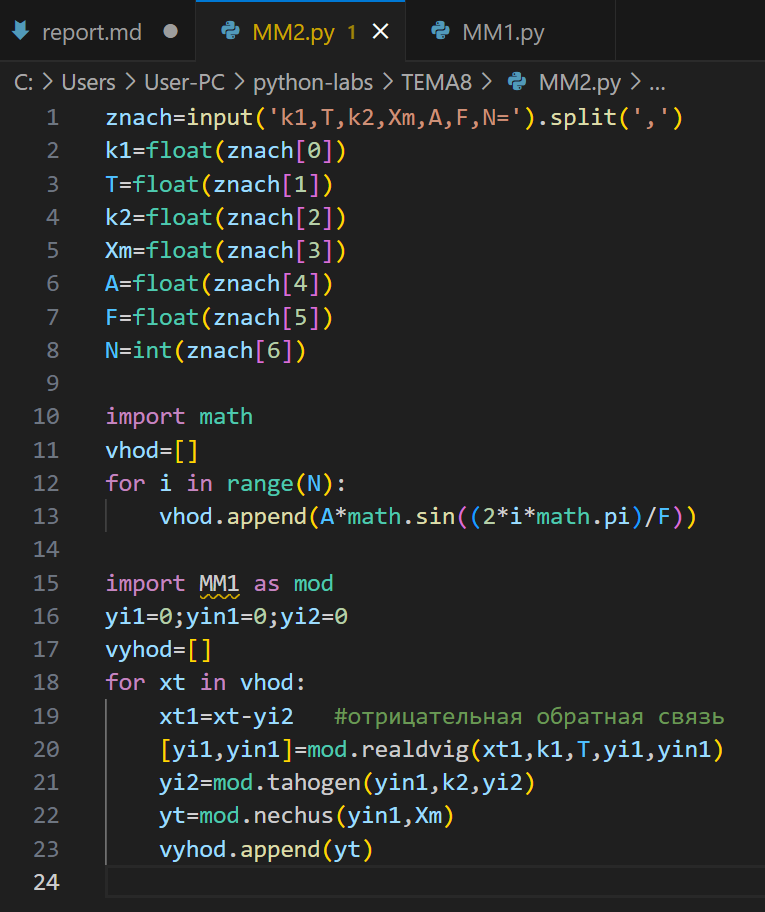Open the C: breadcrumb dropdown

(23, 82)
